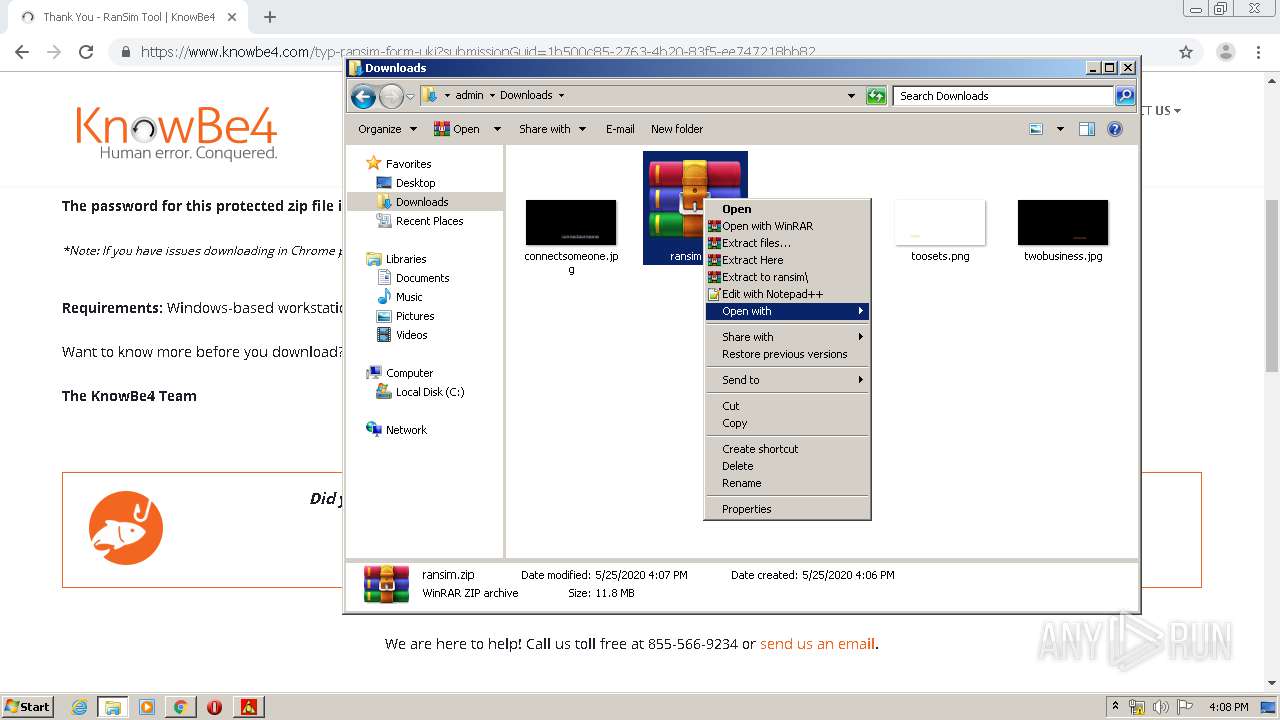
Task: Open Desktop in navigation pane
Action: point(415,183)
